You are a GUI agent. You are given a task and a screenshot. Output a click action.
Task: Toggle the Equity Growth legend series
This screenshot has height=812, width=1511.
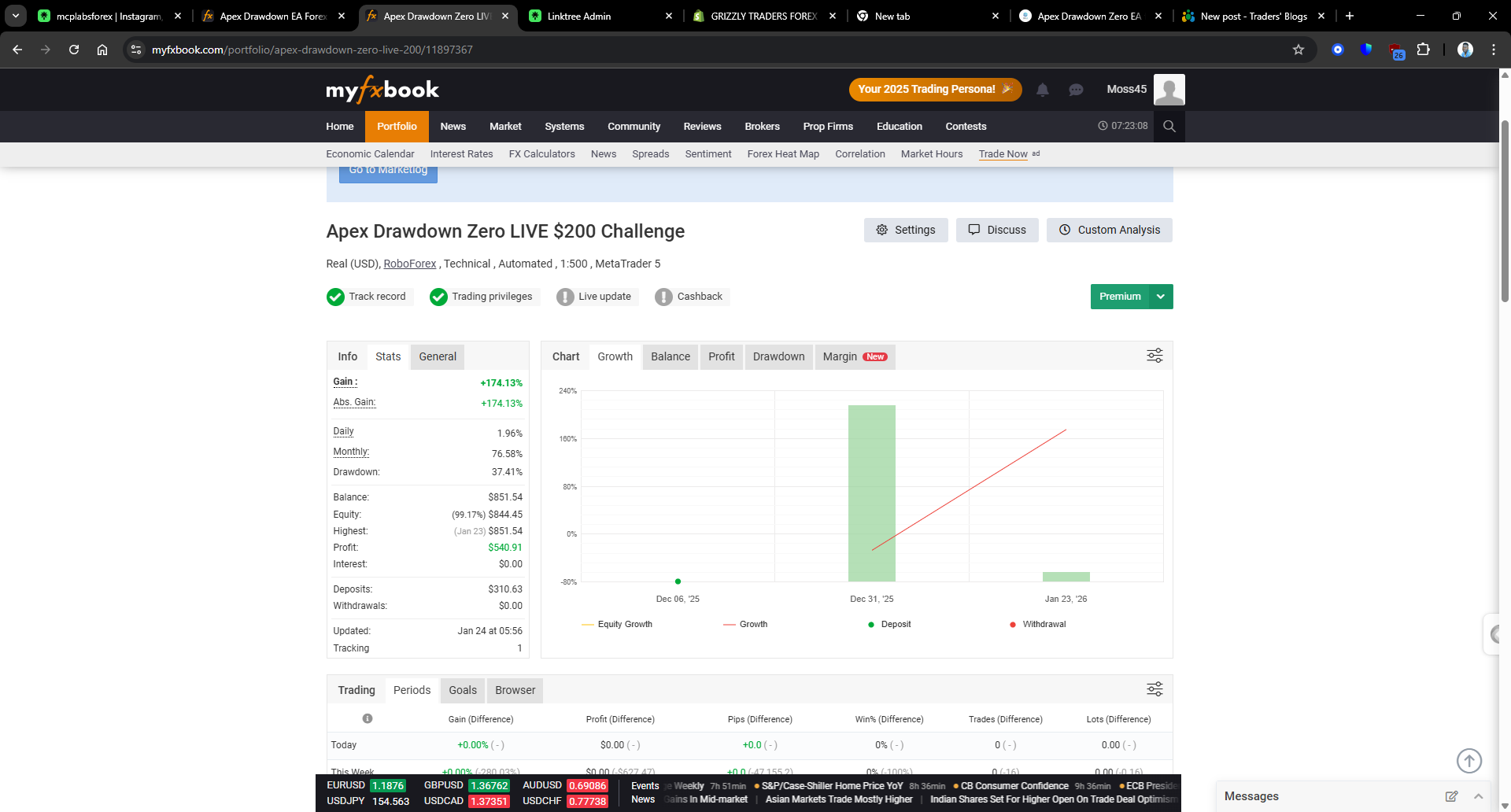point(617,624)
